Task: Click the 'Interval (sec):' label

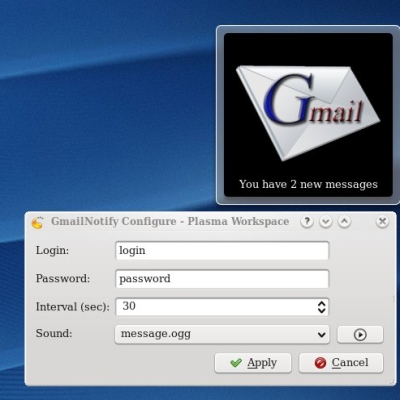Action: [x=73, y=307]
